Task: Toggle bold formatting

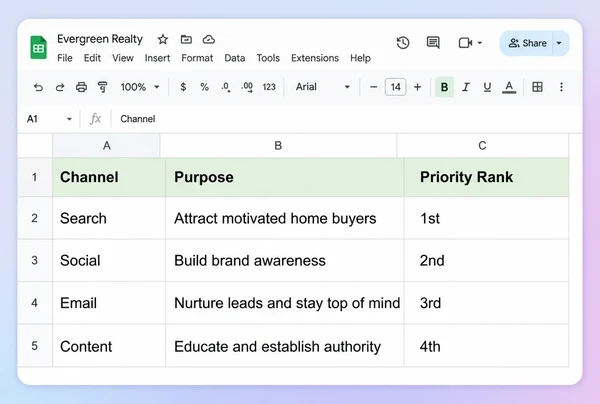Action: coord(444,87)
